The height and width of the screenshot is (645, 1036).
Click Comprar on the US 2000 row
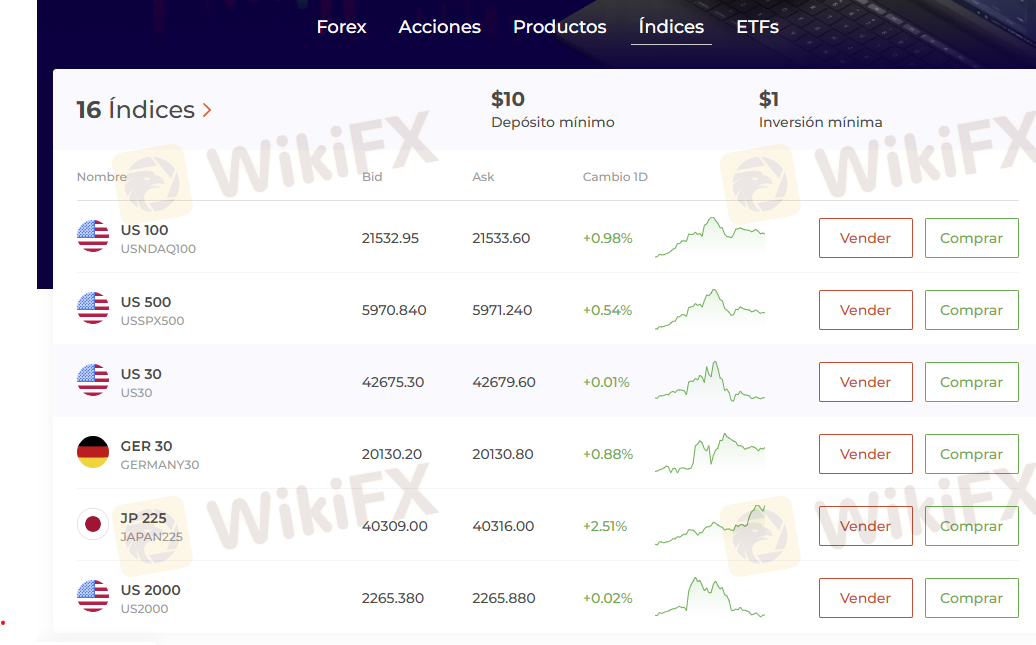click(x=971, y=598)
